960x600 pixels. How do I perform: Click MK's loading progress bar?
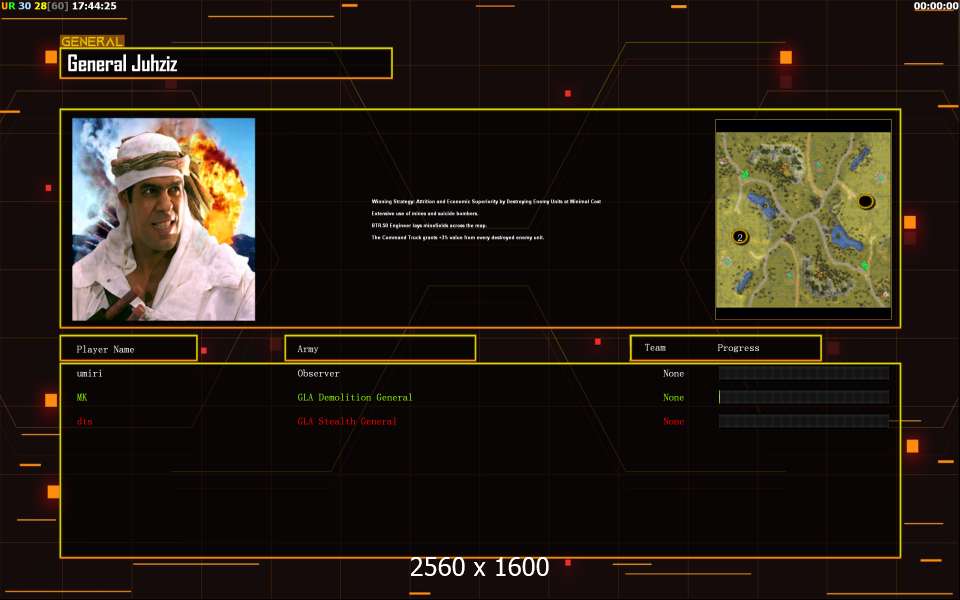804,397
